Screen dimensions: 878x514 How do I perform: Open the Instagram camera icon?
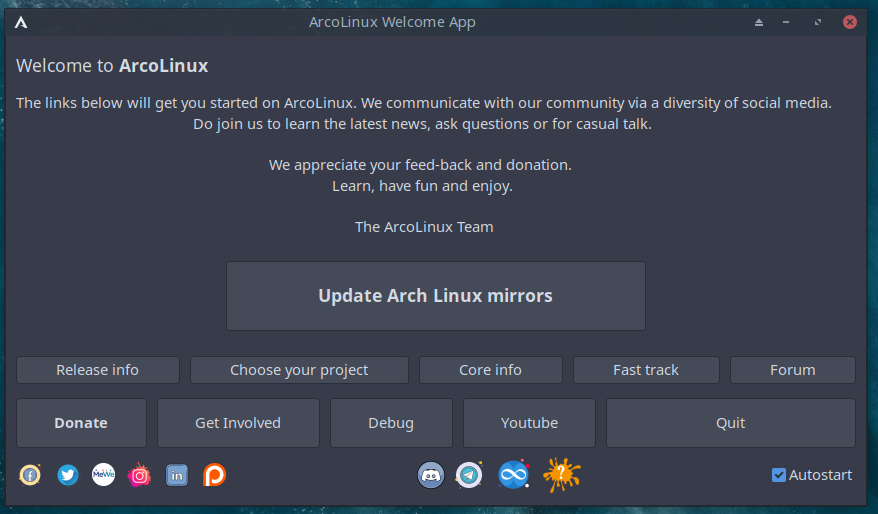[x=139, y=475]
